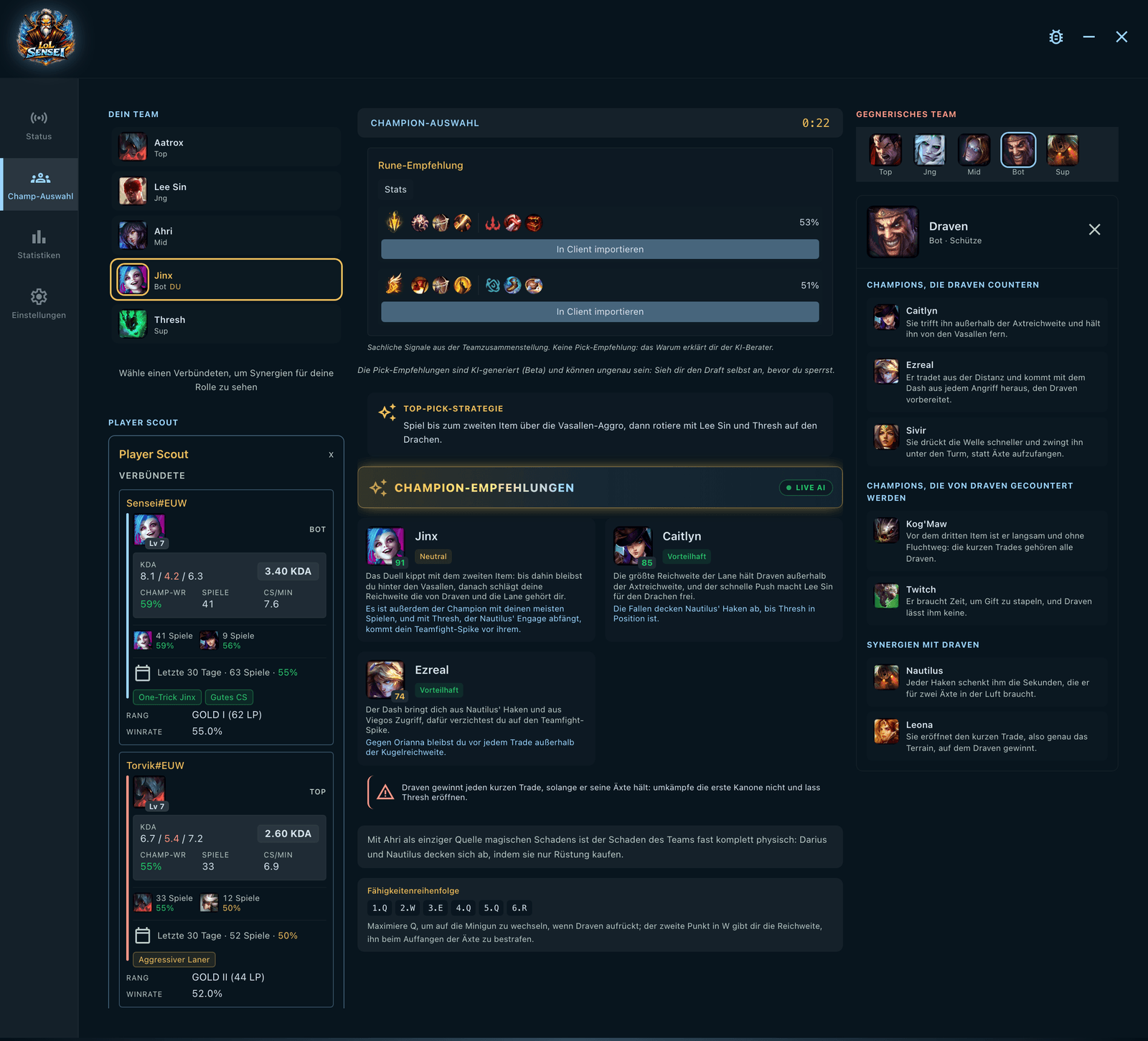
Task: Select Lee Sin teammate row
Action: [226, 192]
